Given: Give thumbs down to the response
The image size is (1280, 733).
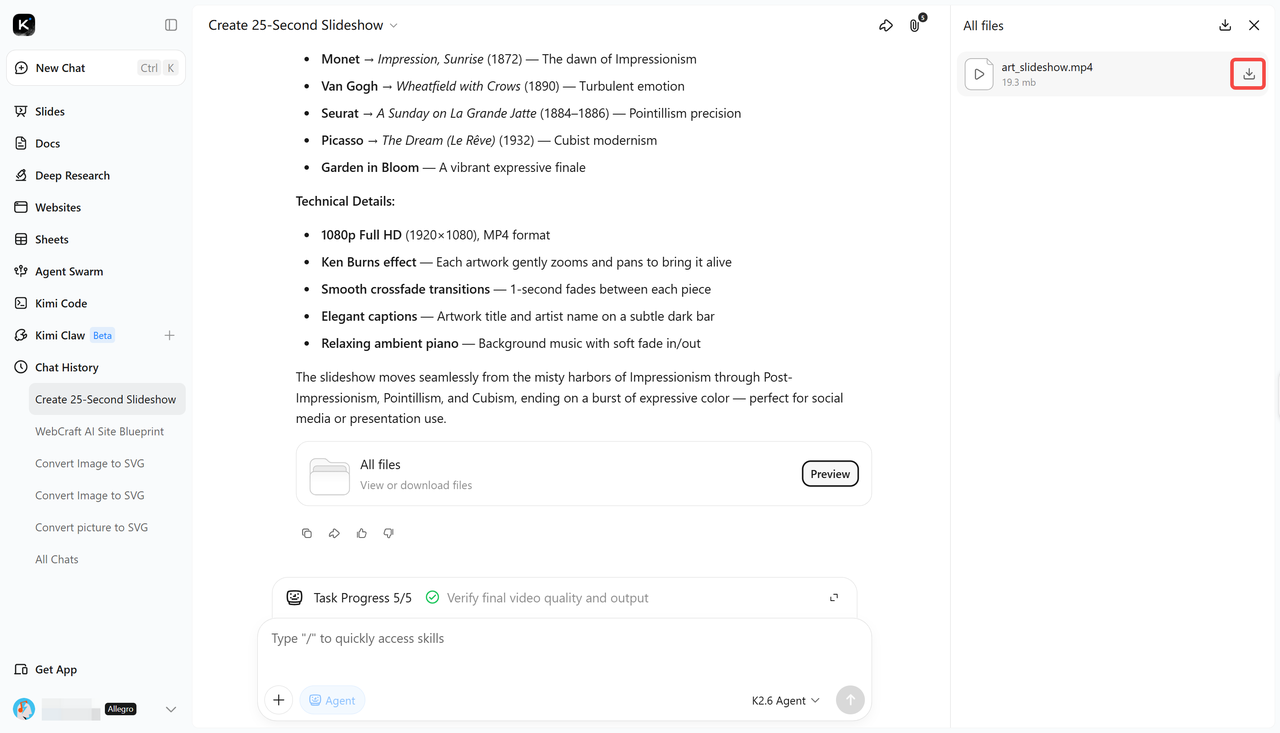Looking at the screenshot, I should 389,533.
